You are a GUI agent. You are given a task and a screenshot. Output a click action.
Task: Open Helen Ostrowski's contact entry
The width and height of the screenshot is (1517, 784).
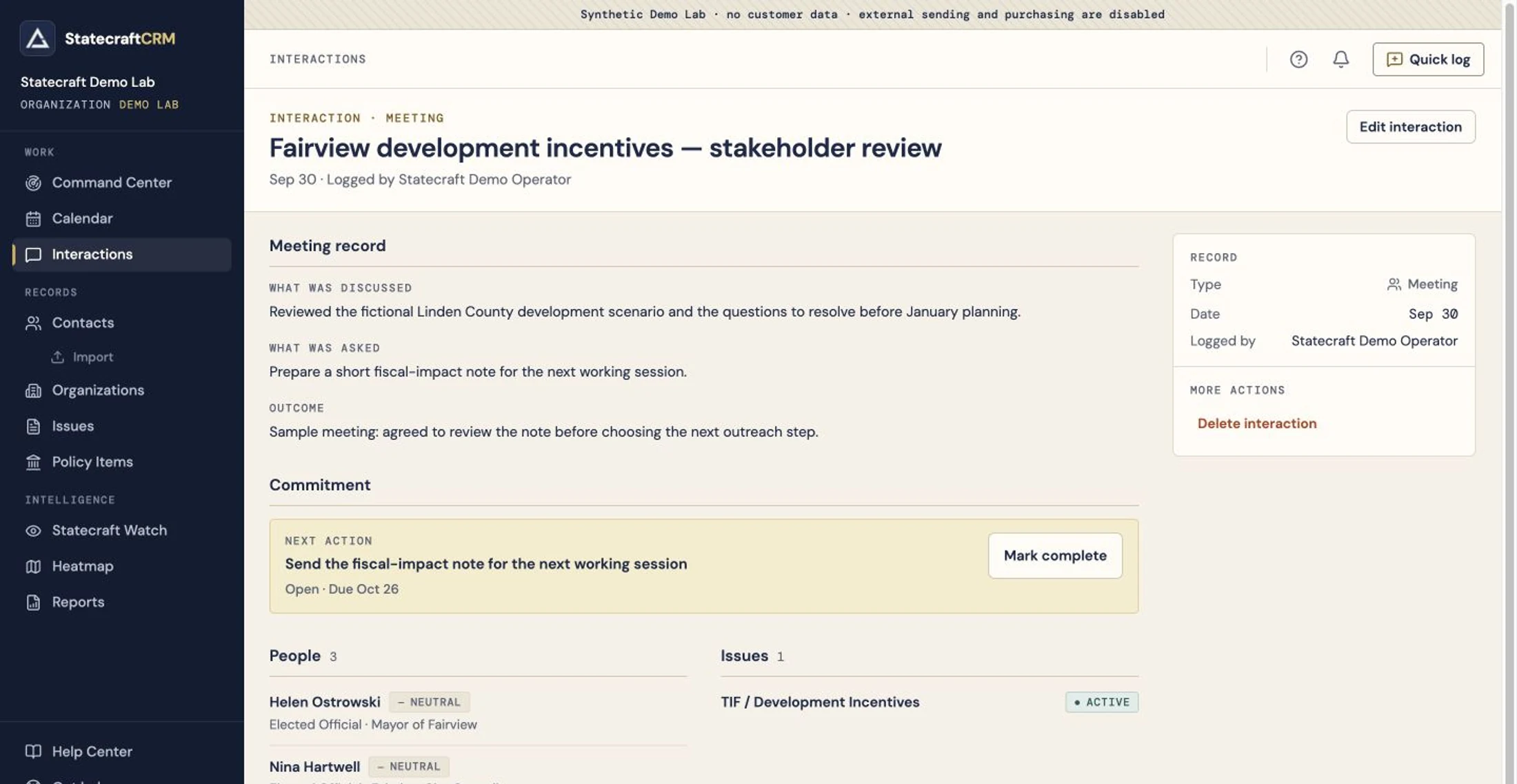[x=324, y=702]
